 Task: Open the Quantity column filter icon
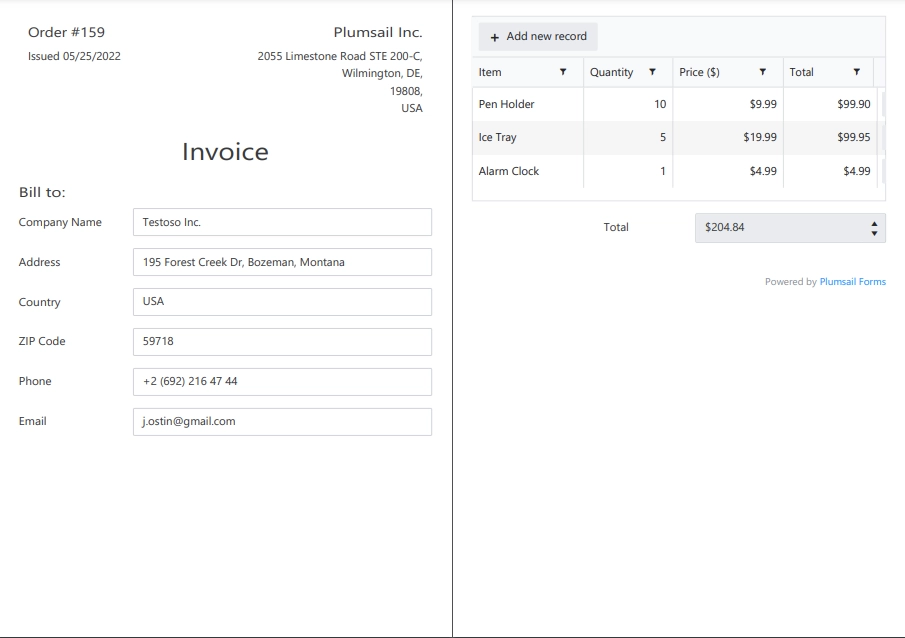[652, 72]
